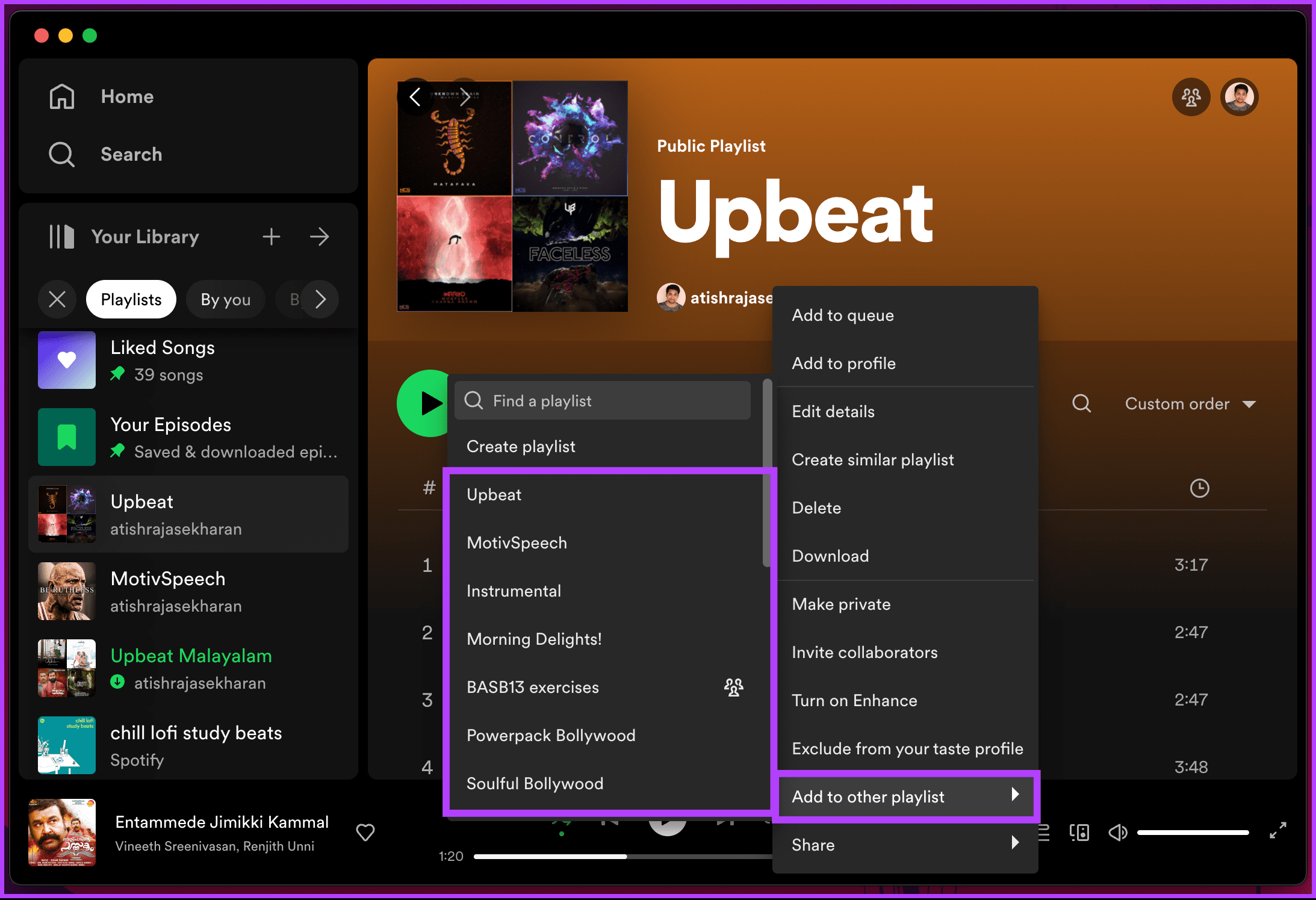
Task: Open Connect to a device icon
Action: (1079, 833)
